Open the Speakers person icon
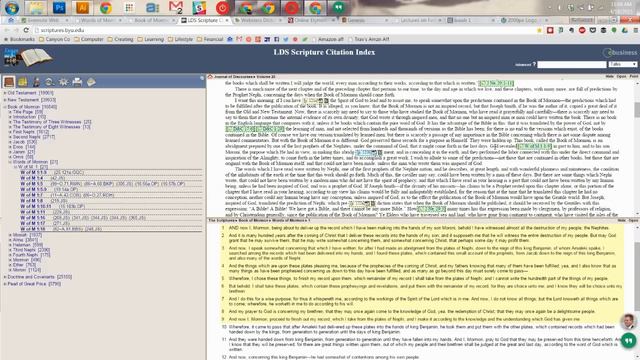 [x=36, y=82]
